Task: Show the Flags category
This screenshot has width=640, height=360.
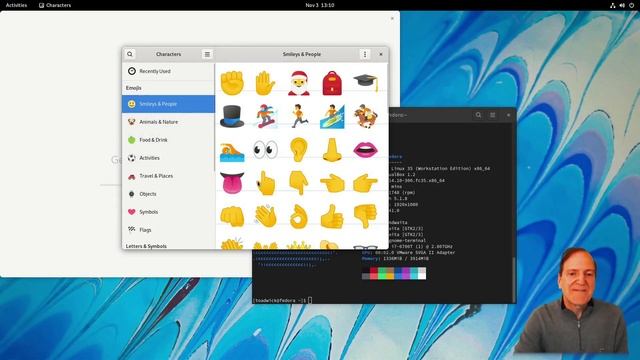Action: (168, 230)
